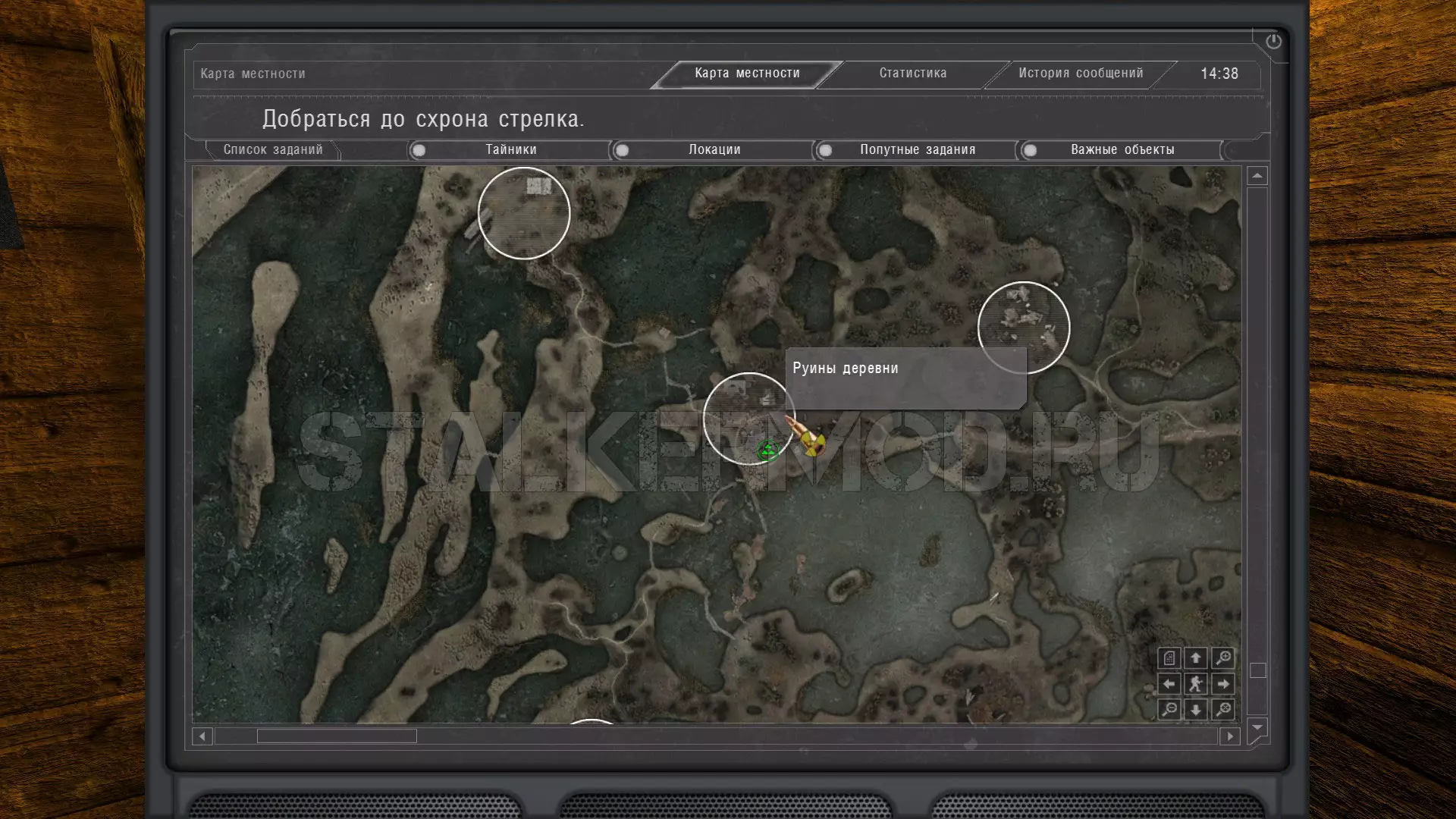Select the top location circle with building

pyautogui.click(x=524, y=213)
